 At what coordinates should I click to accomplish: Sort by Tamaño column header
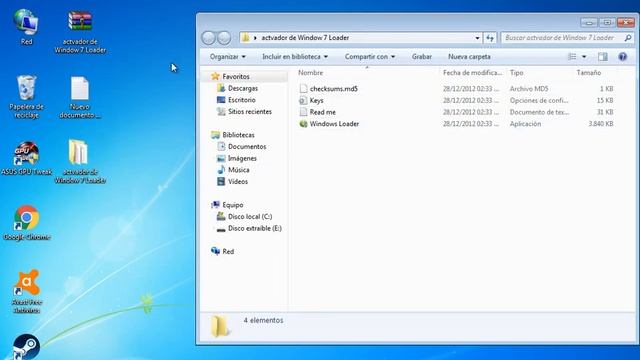pyautogui.click(x=589, y=73)
